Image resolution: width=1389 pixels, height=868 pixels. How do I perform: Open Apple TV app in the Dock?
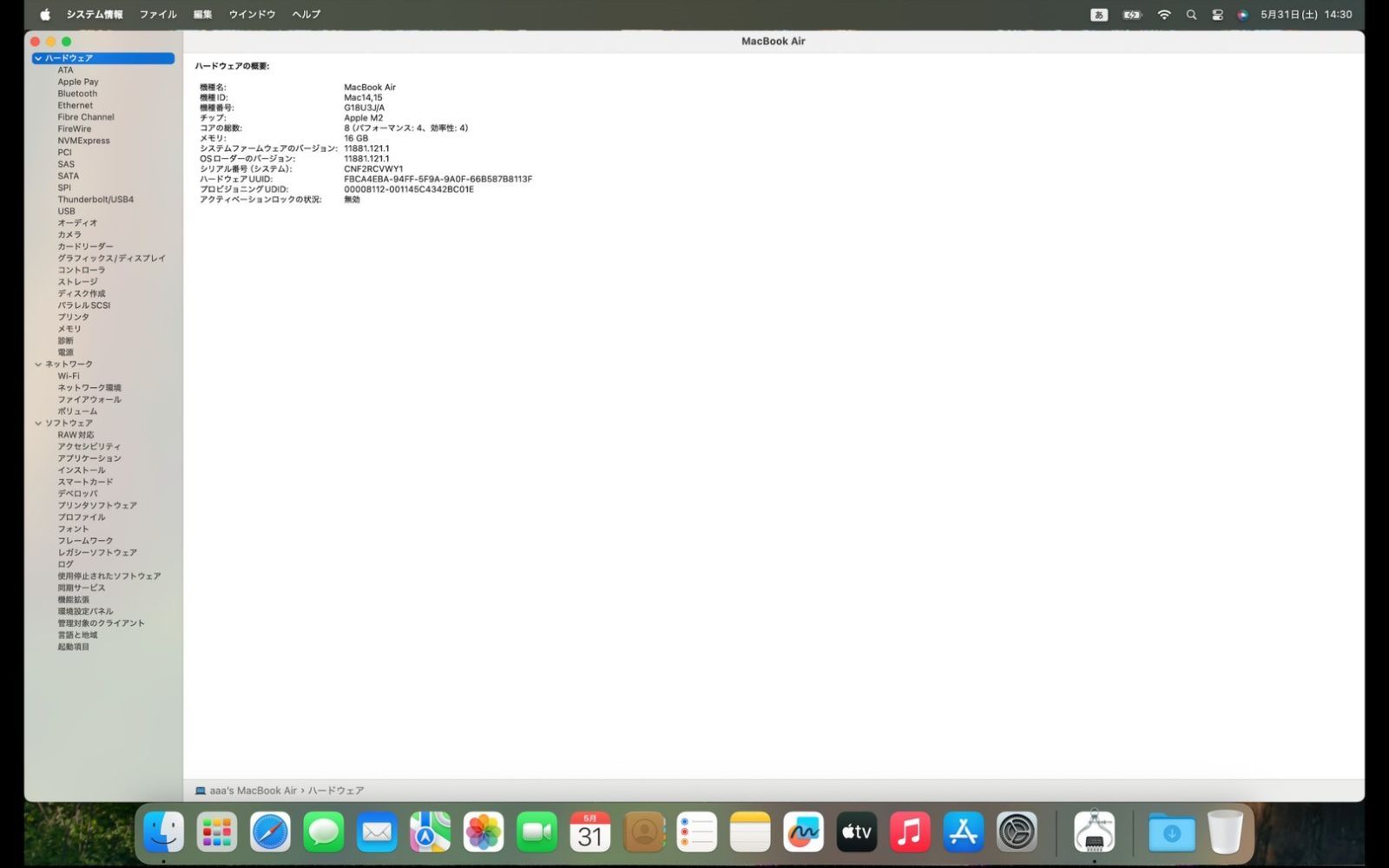857,832
